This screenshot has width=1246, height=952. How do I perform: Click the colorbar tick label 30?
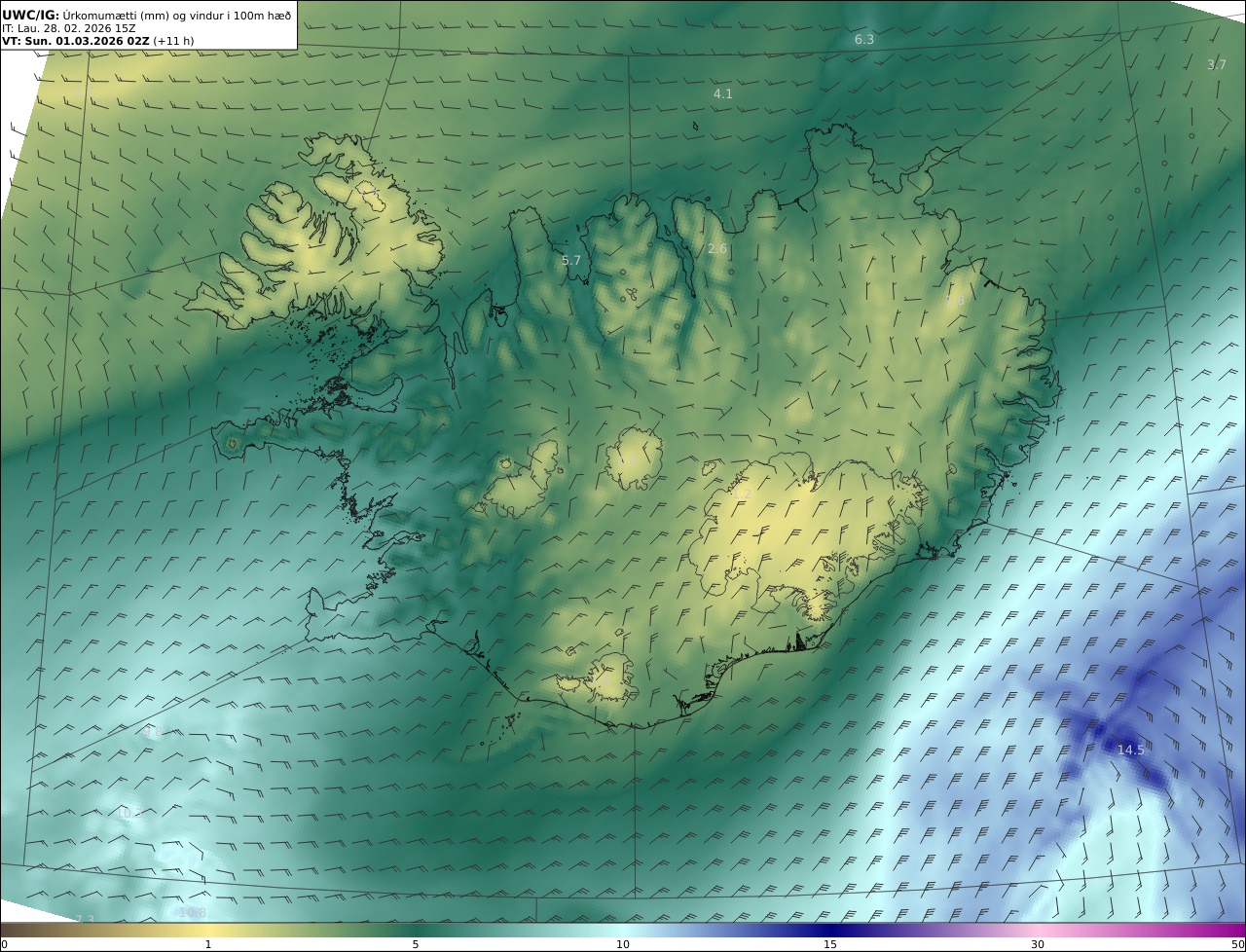pos(1038,944)
